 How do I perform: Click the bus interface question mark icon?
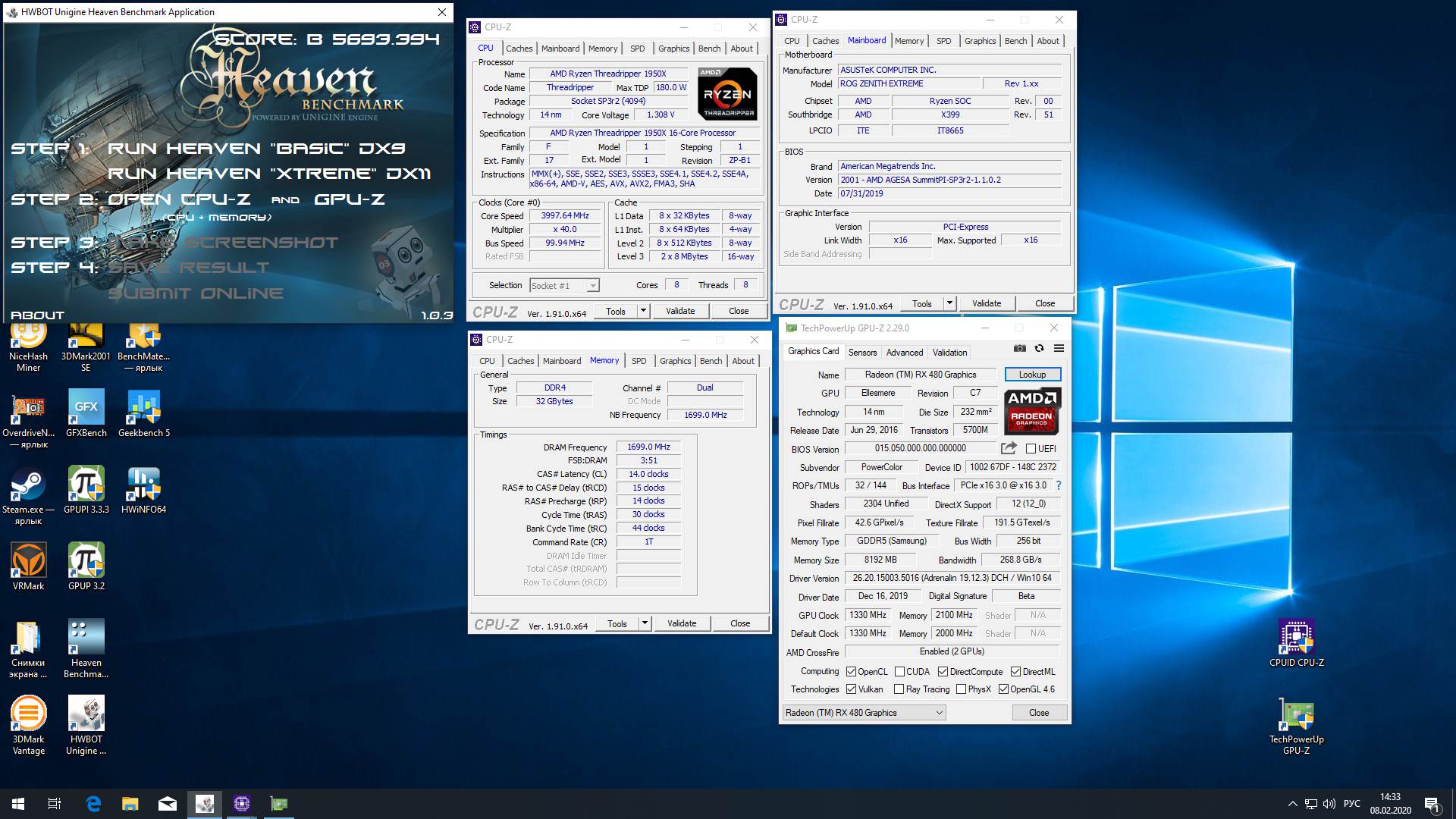(x=1059, y=485)
